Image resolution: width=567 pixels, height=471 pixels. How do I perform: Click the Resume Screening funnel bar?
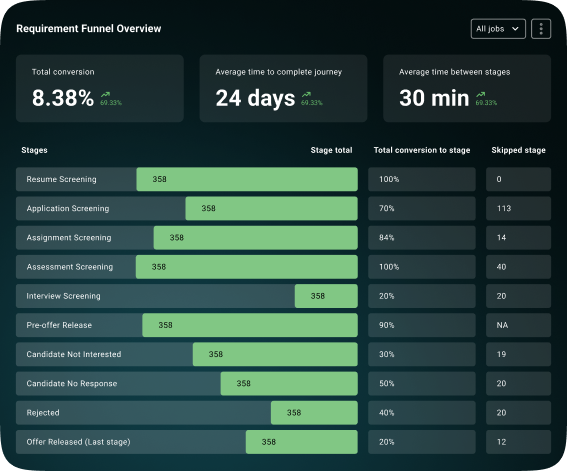click(247, 179)
